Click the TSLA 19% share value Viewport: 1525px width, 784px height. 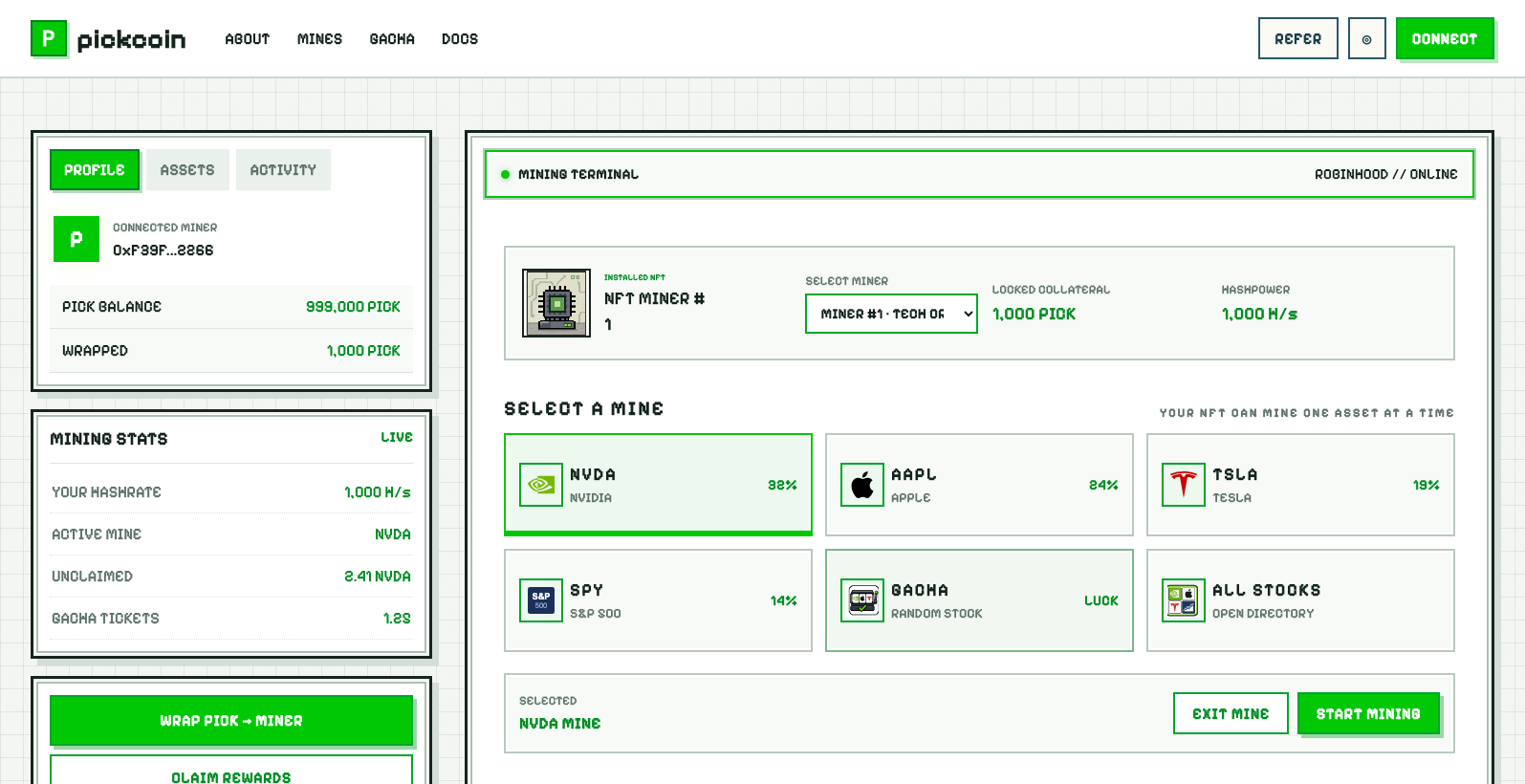click(x=1426, y=485)
